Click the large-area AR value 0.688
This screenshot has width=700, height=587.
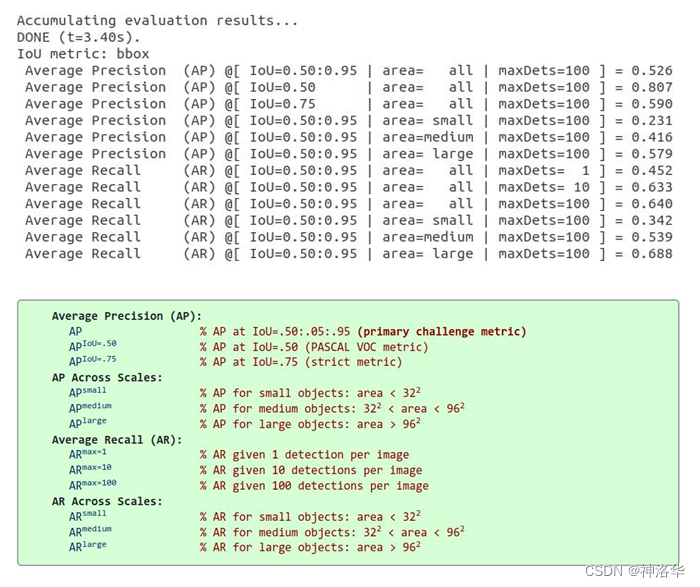pyautogui.click(x=652, y=254)
